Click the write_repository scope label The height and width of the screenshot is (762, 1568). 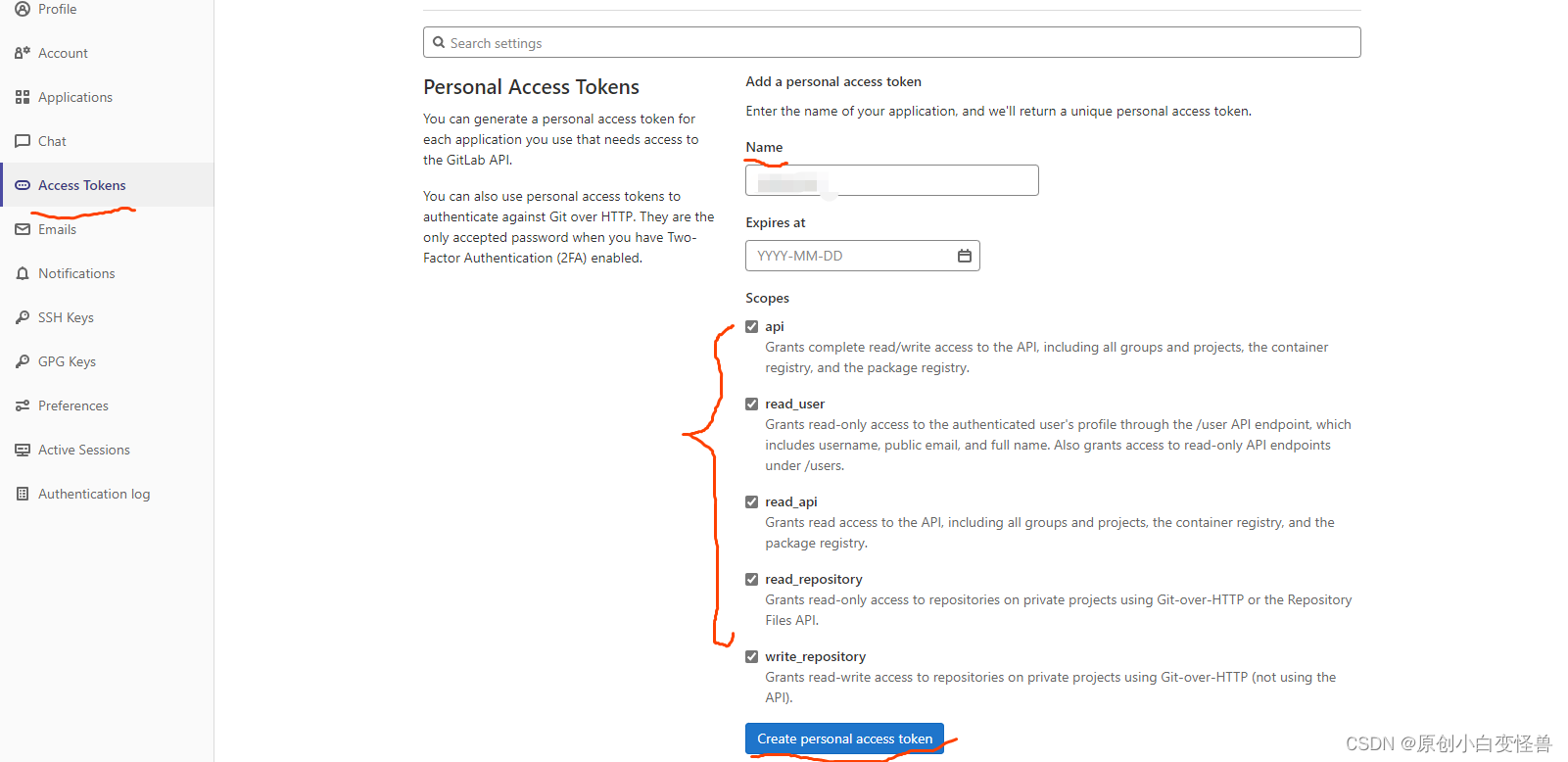point(816,656)
